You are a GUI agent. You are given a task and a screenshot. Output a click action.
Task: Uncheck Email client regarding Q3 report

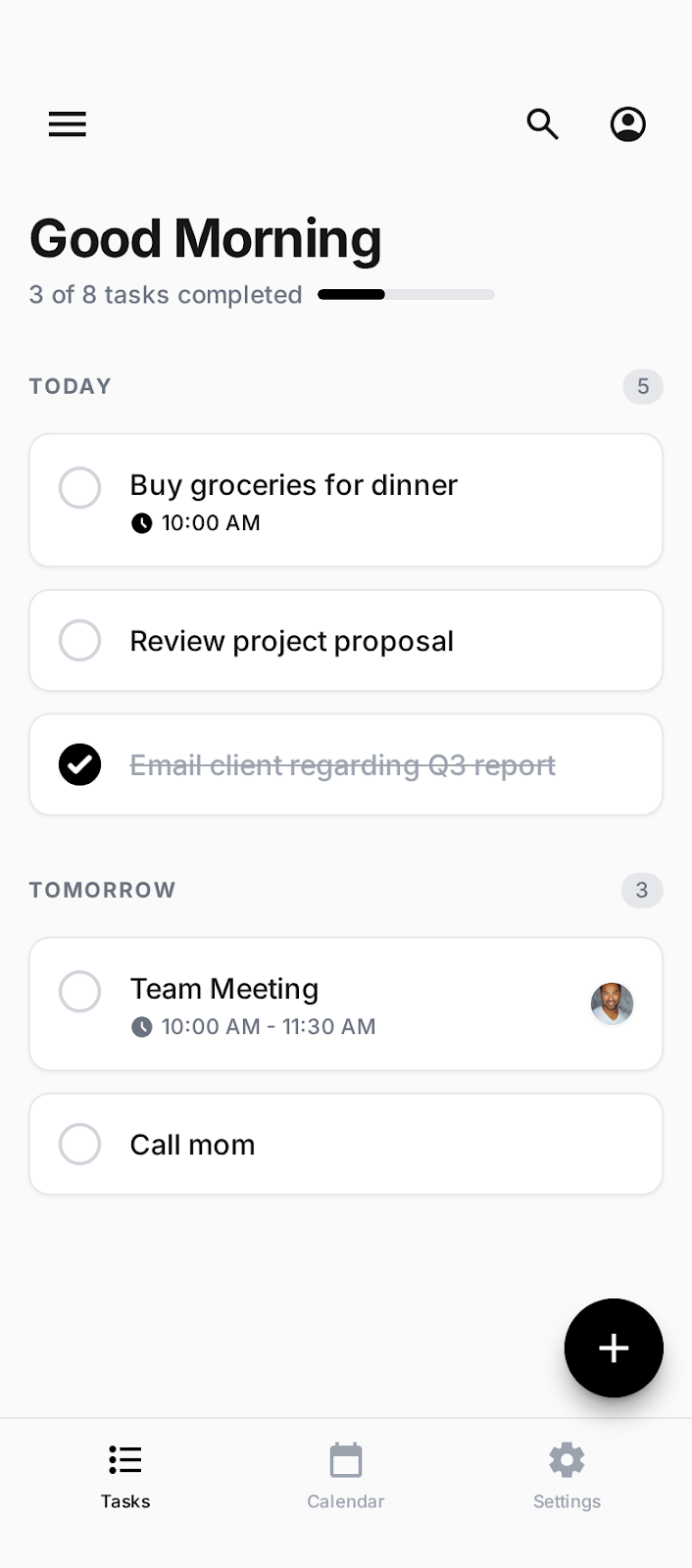tap(80, 764)
